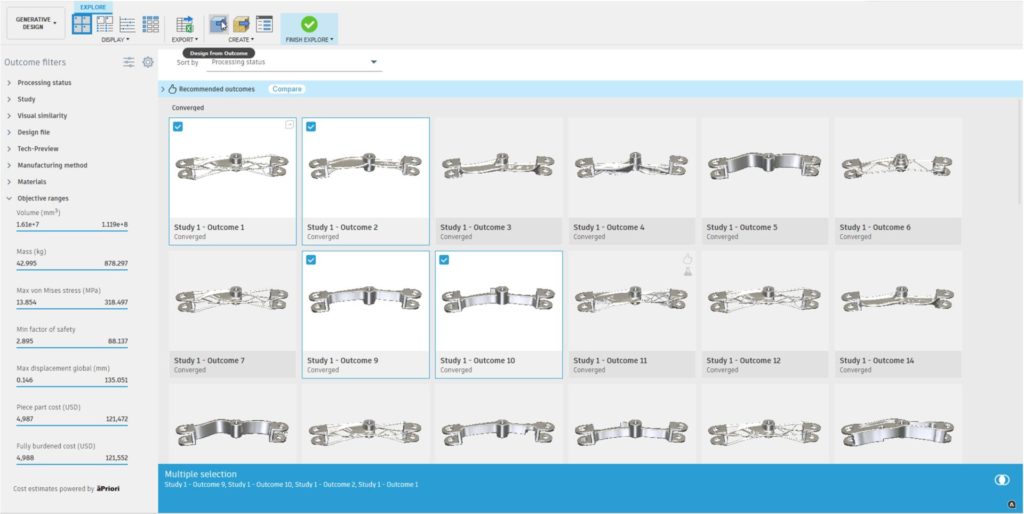Click the flask icon on Outcome 11
The width and height of the screenshot is (1024, 514).
point(687,271)
